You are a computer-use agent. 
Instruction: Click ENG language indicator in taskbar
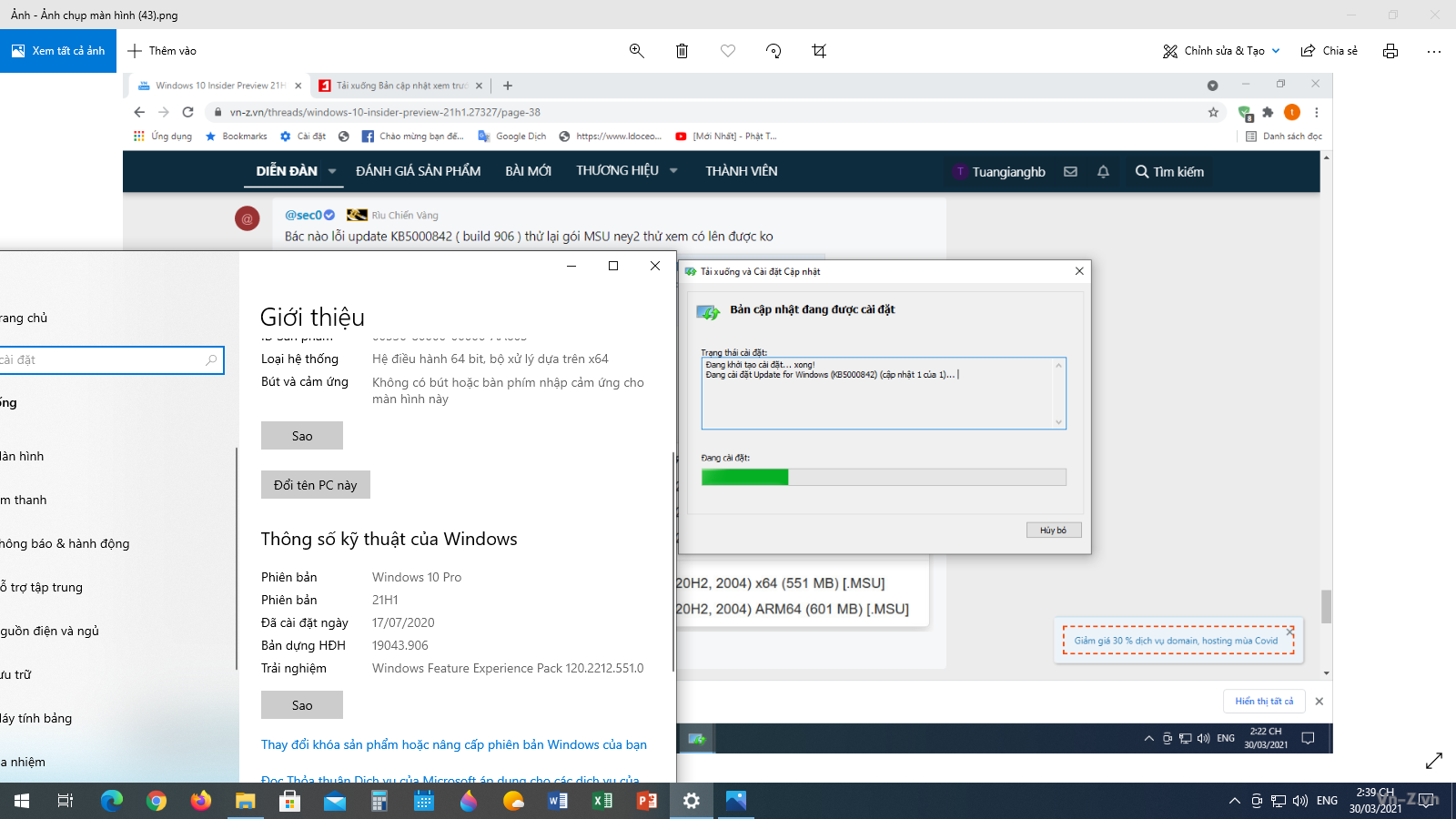click(1328, 801)
